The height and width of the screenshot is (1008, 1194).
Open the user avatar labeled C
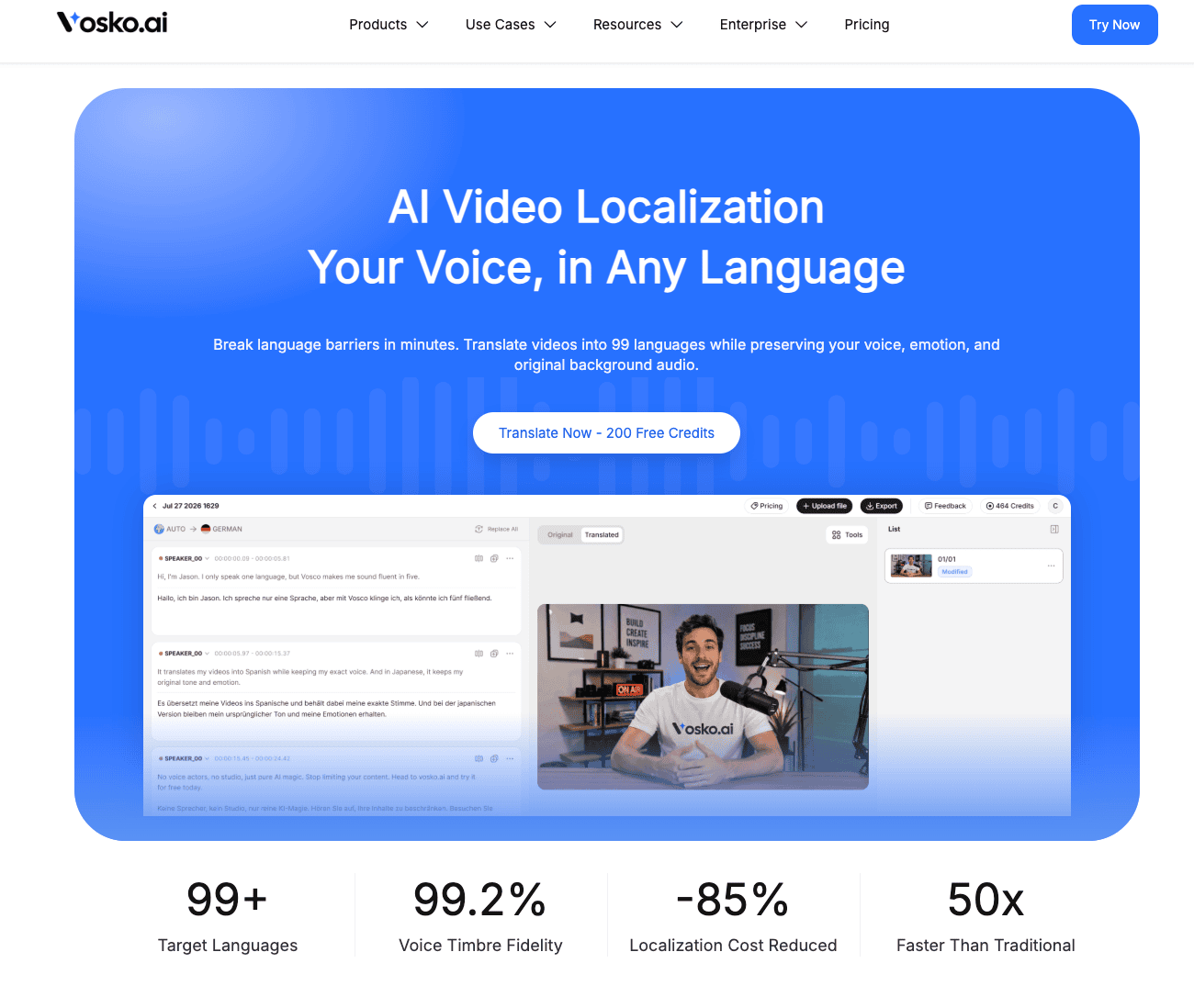point(1055,506)
